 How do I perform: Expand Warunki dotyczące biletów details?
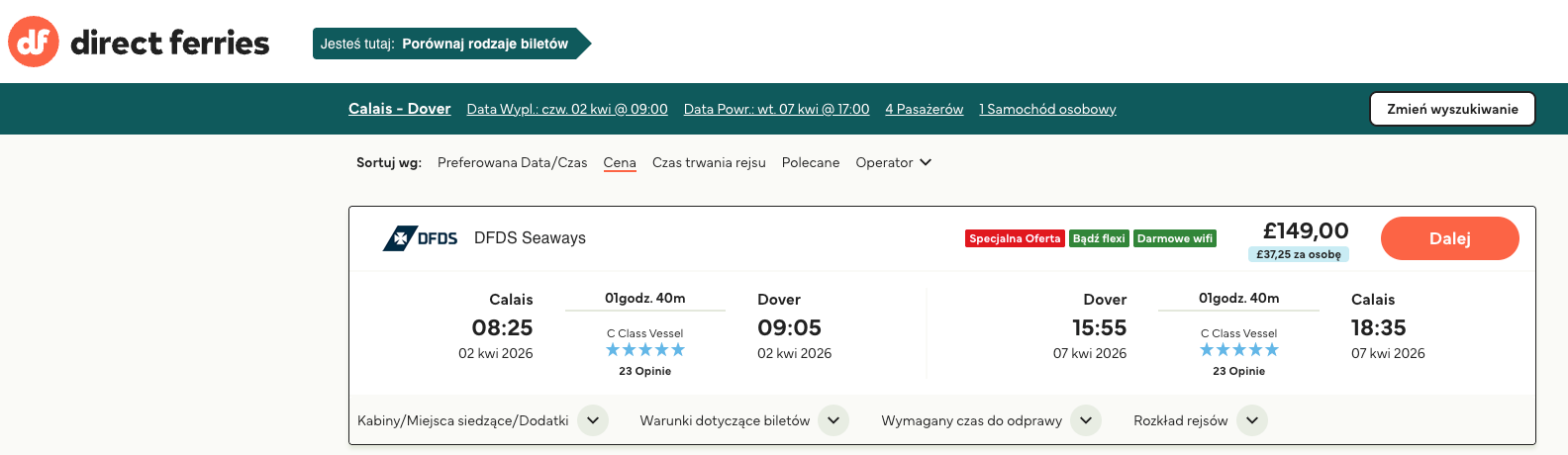coord(833,420)
